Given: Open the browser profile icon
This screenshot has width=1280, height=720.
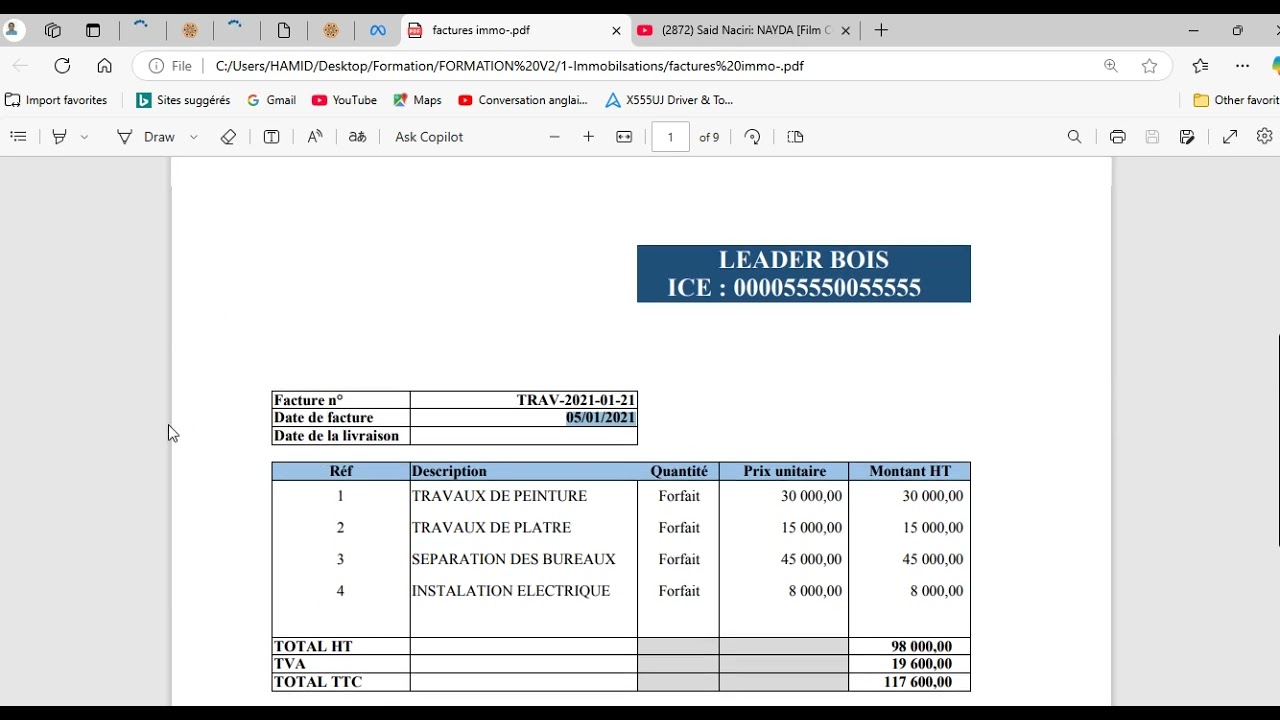Looking at the screenshot, I should [13, 30].
